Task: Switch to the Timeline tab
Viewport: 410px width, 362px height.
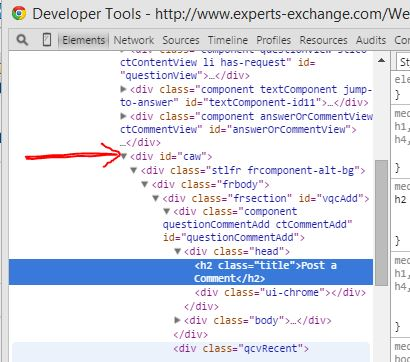Action: coord(228,40)
